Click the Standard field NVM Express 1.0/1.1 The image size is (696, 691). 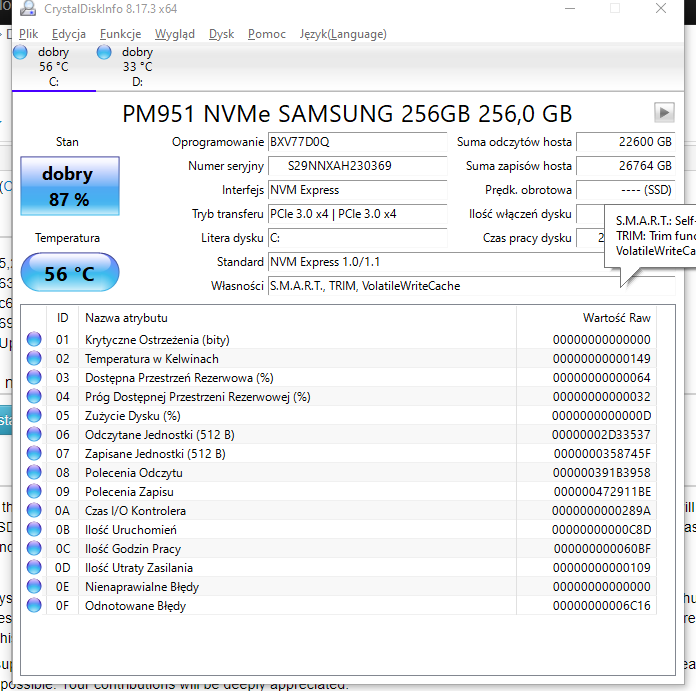(436, 262)
